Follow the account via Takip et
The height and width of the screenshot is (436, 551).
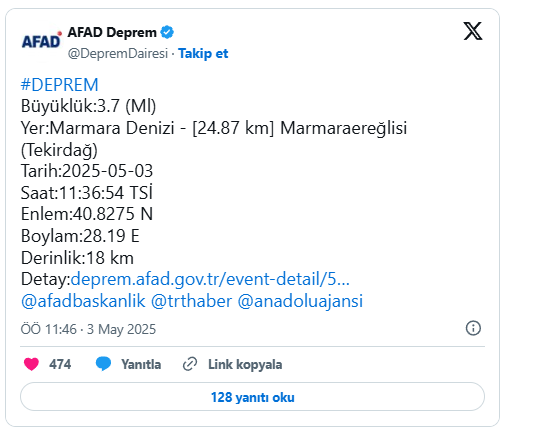(x=203, y=53)
